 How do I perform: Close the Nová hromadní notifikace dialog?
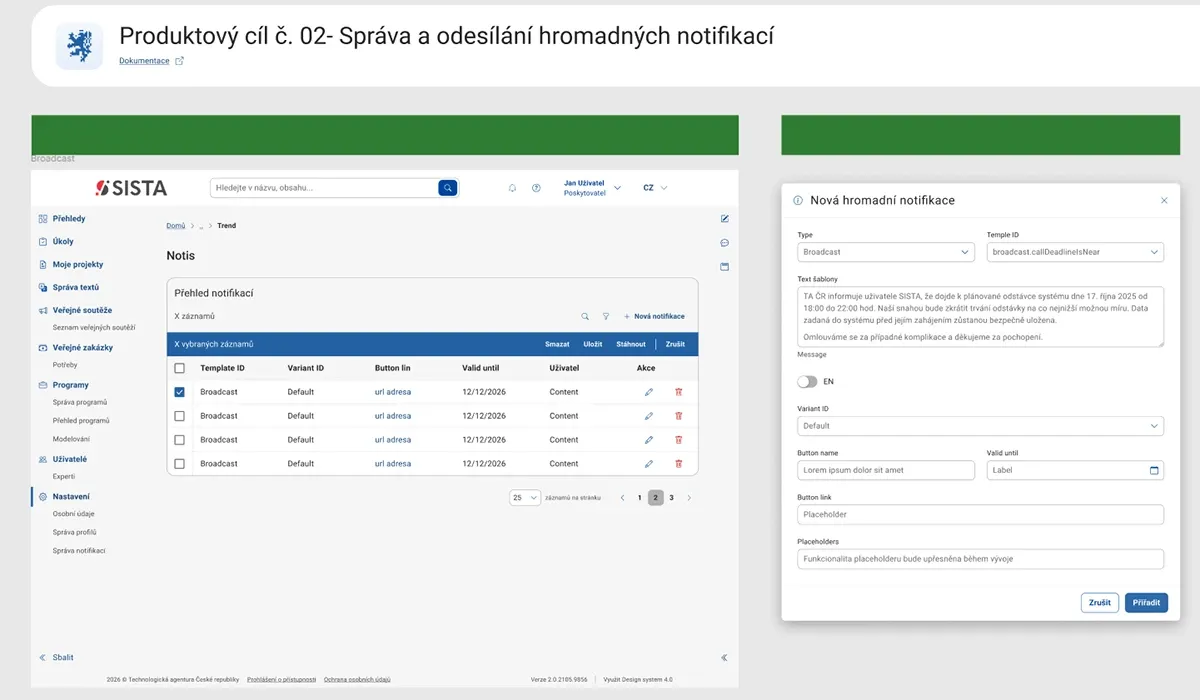point(1164,200)
